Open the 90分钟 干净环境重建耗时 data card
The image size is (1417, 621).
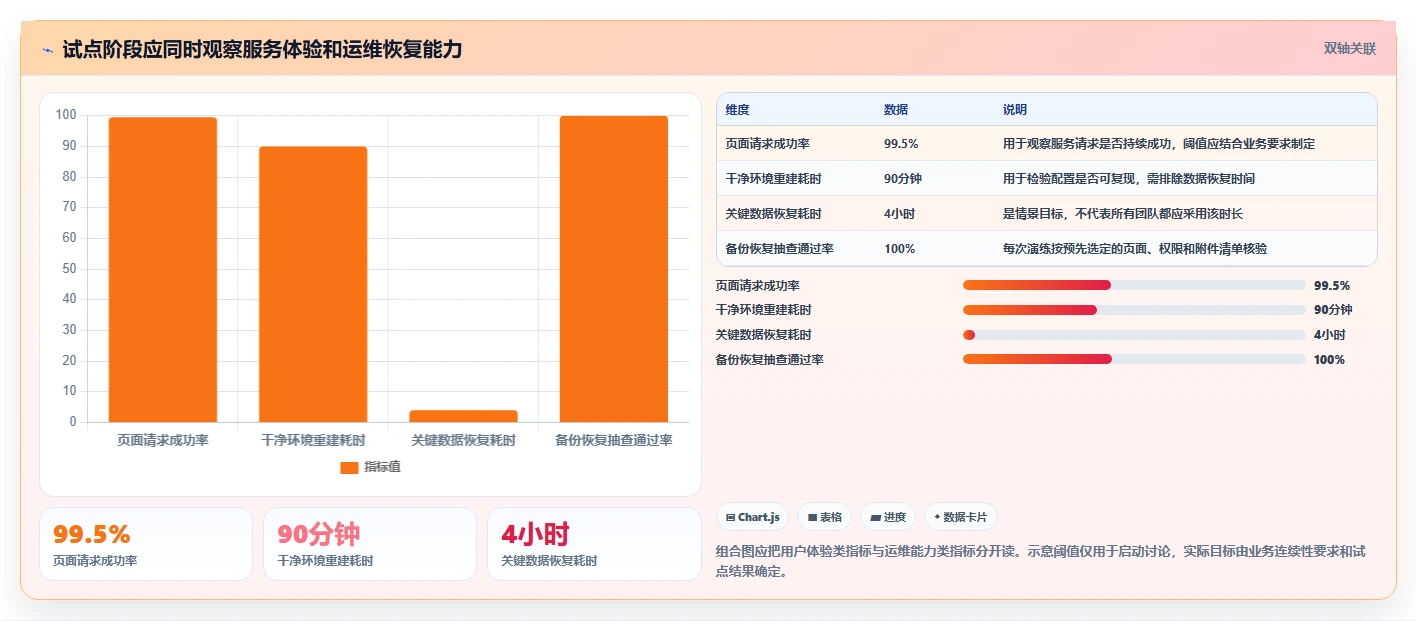(x=370, y=544)
